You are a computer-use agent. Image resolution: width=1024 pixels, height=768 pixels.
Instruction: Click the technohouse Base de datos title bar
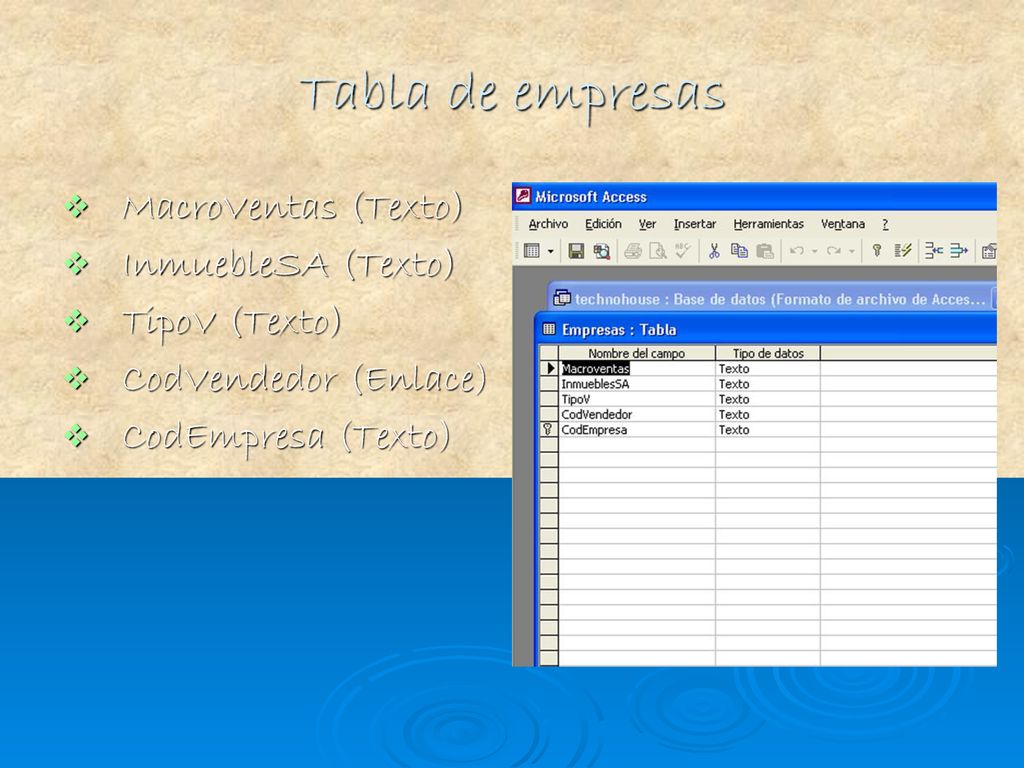coord(773,299)
